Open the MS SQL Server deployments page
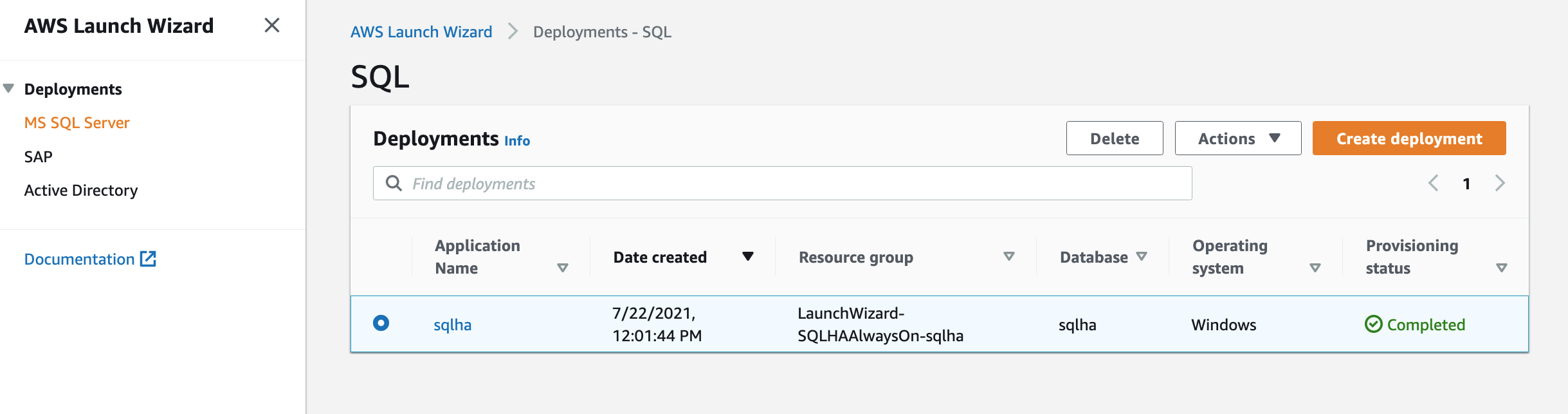The width and height of the screenshot is (1568, 414). pyautogui.click(x=77, y=123)
